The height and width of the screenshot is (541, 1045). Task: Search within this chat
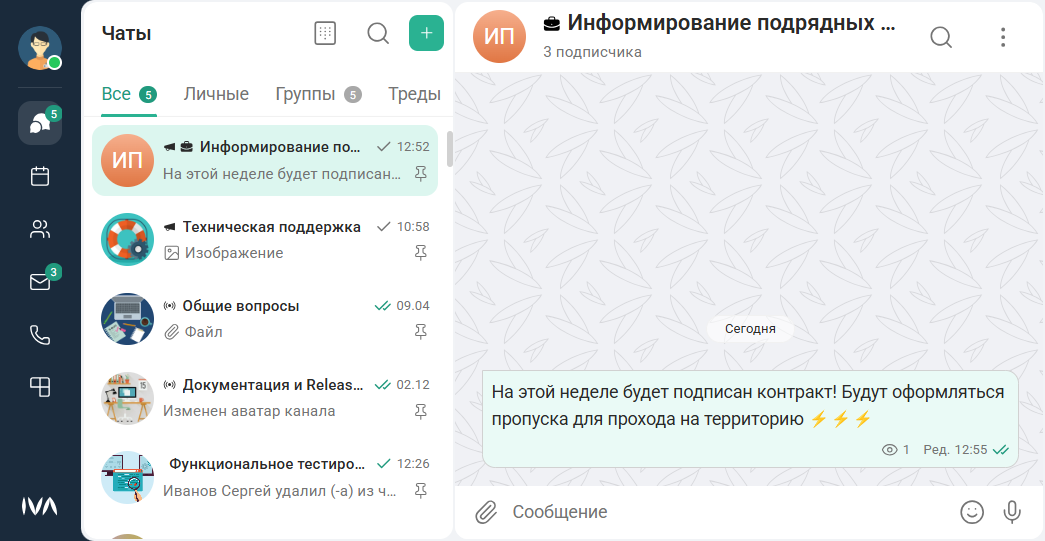[940, 37]
